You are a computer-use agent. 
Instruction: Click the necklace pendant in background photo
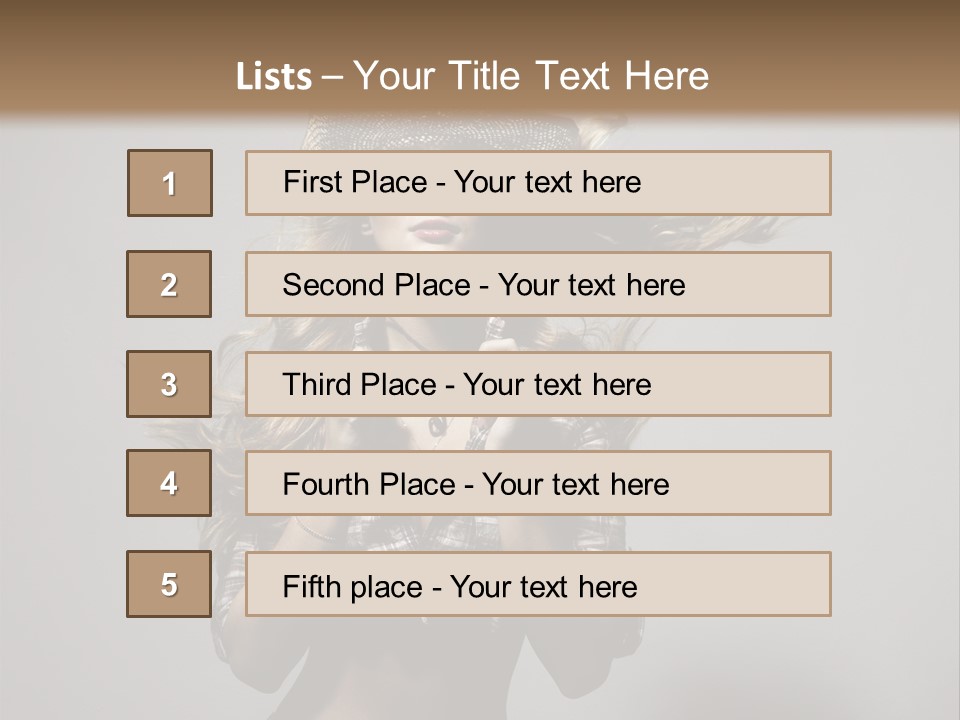coord(437,426)
